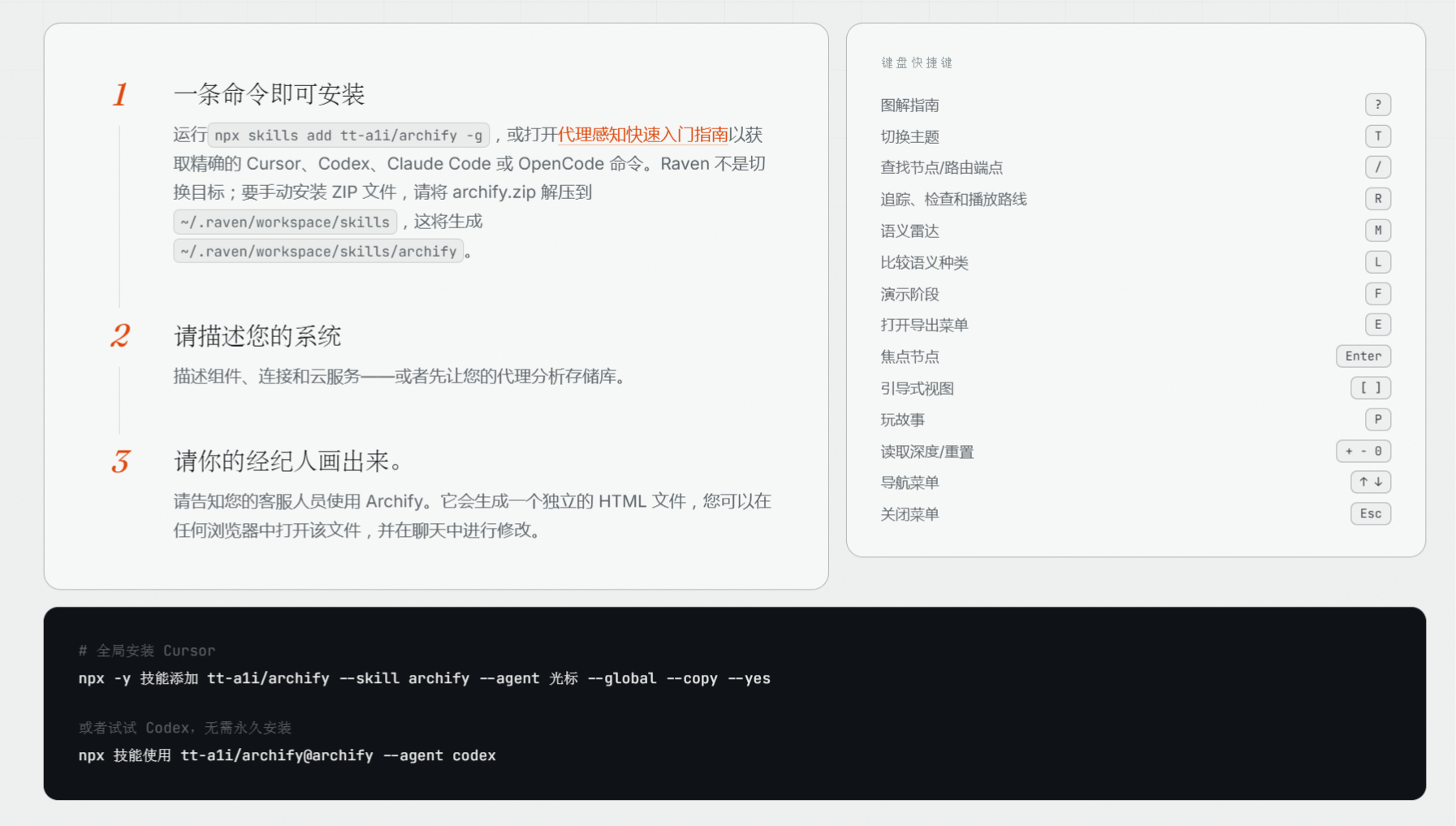Screen dimensions: 1456x826
Task: Open the 代理感知快速入门指南 link
Action: pyautogui.click(x=643, y=135)
